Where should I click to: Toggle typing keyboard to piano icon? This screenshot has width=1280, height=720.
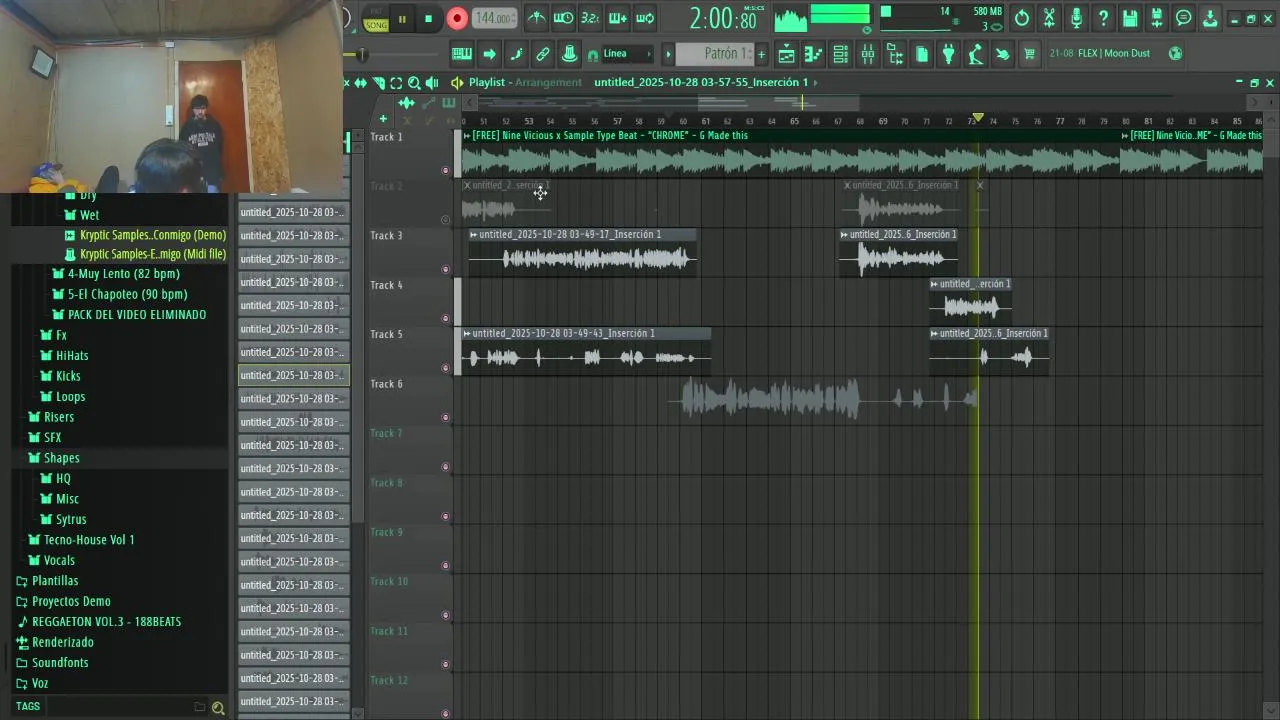[x=462, y=54]
